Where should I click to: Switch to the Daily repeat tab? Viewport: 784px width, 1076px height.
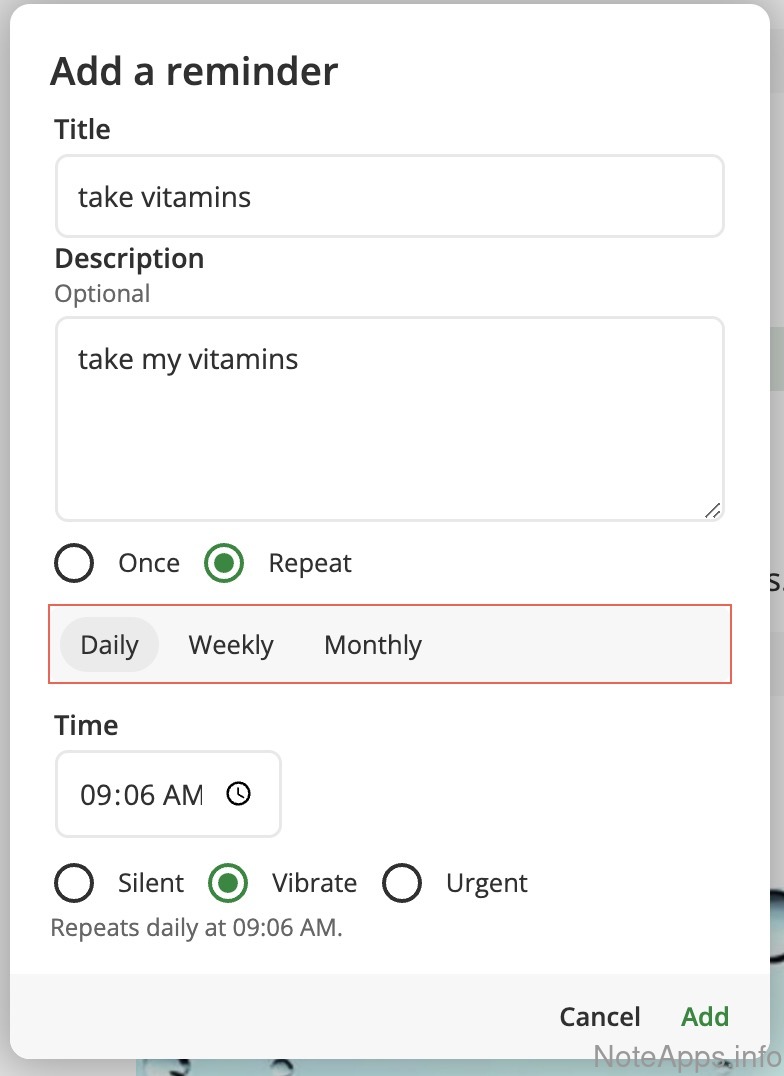(x=109, y=645)
